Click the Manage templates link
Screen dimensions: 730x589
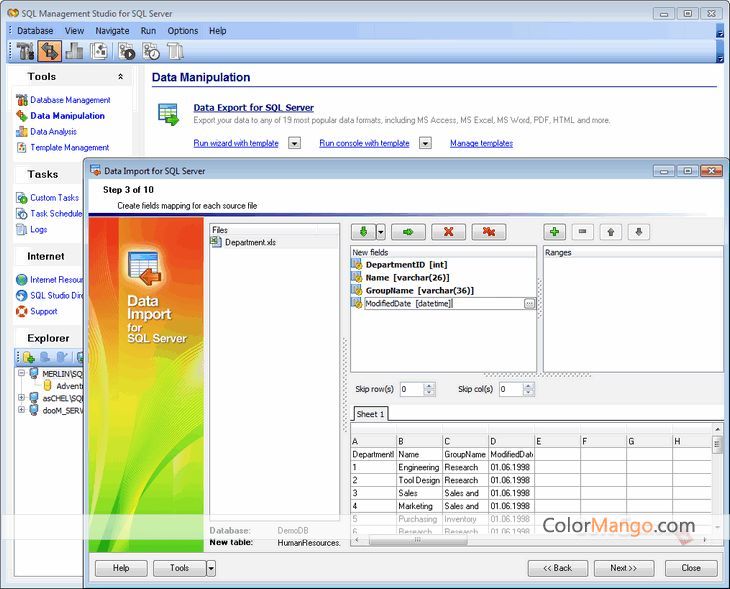click(481, 143)
